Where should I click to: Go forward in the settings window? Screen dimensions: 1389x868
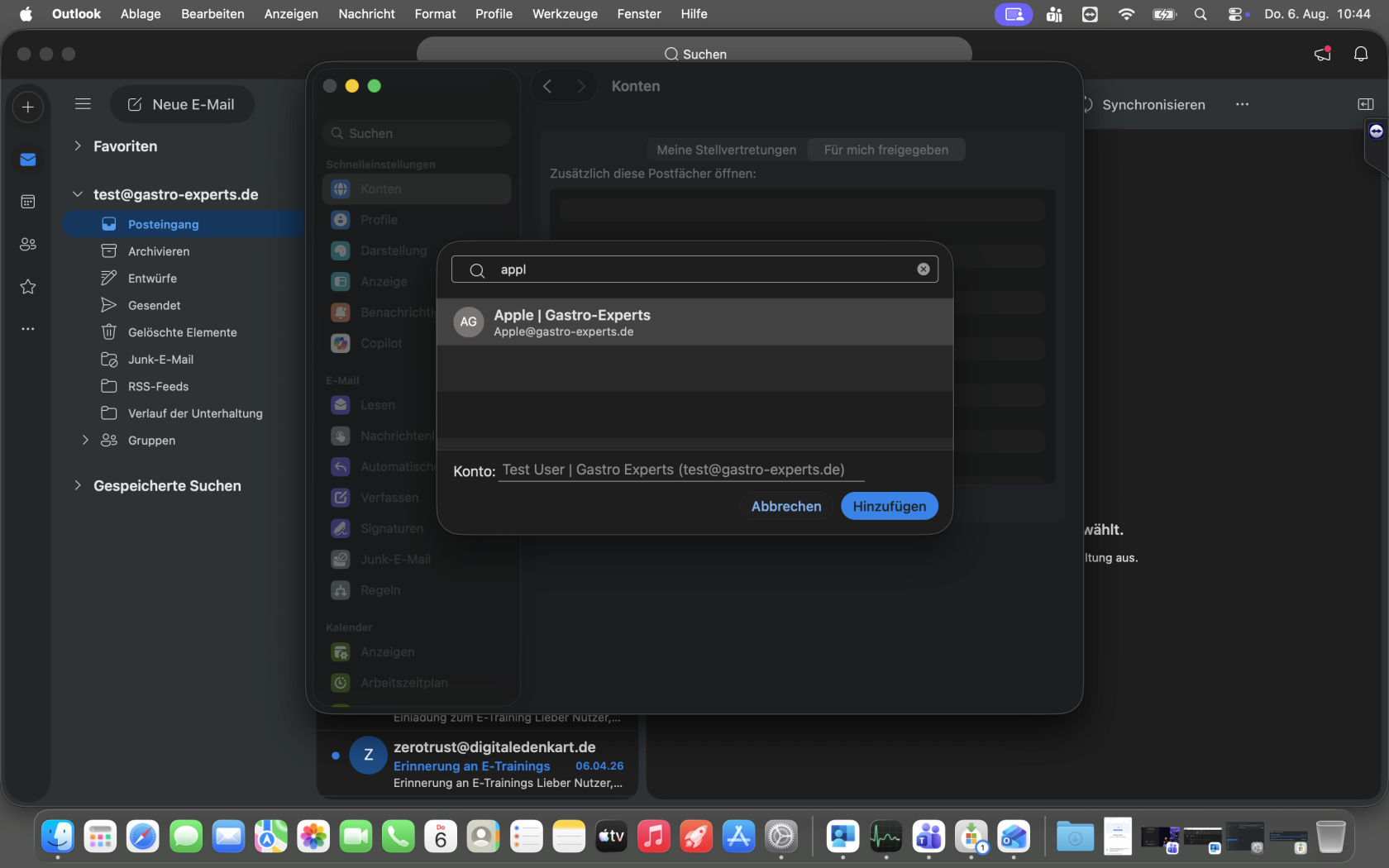click(x=581, y=86)
